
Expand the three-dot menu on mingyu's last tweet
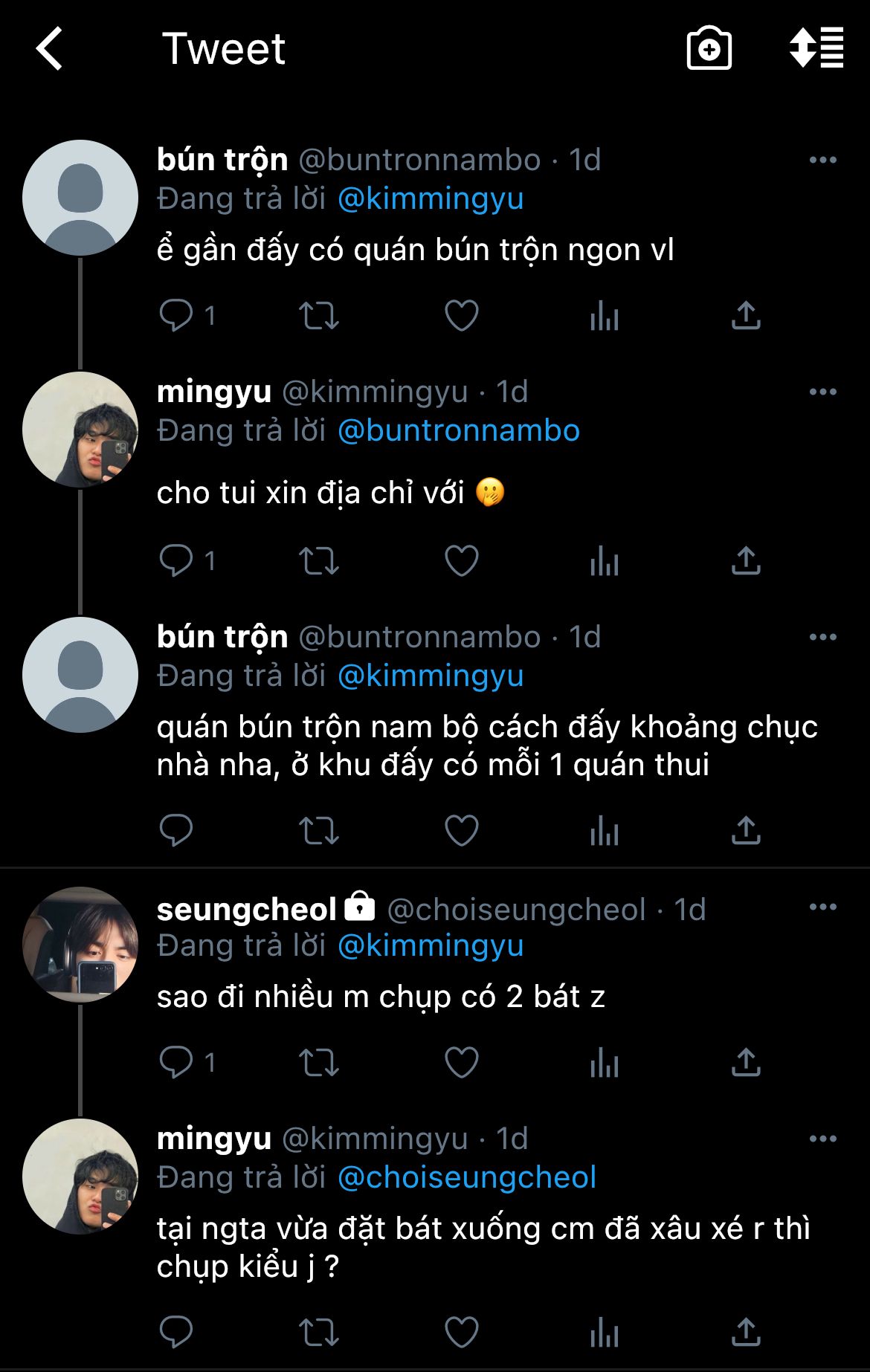coord(822,1139)
